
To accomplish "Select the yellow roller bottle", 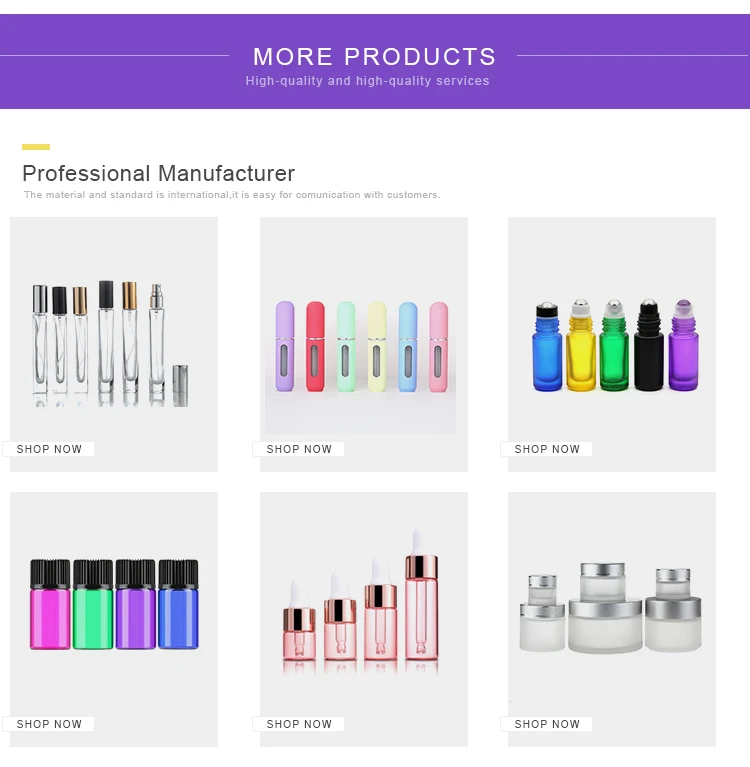I will click(x=581, y=345).
